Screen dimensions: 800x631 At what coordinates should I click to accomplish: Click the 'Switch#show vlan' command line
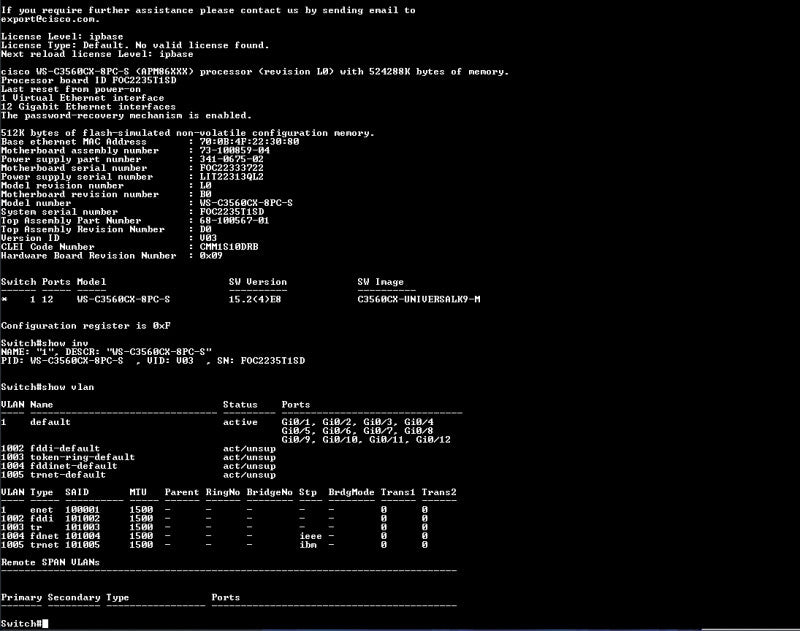click(x=47, y=387)
